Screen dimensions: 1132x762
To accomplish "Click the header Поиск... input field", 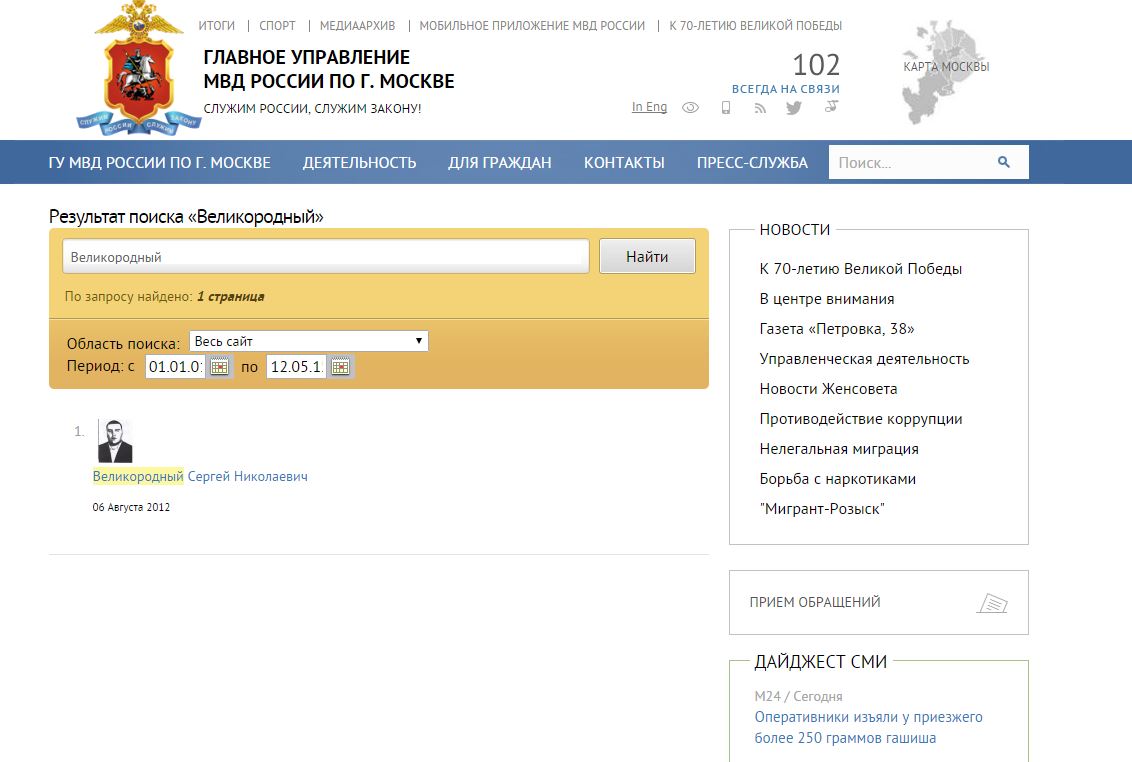I will coord(913,163).
